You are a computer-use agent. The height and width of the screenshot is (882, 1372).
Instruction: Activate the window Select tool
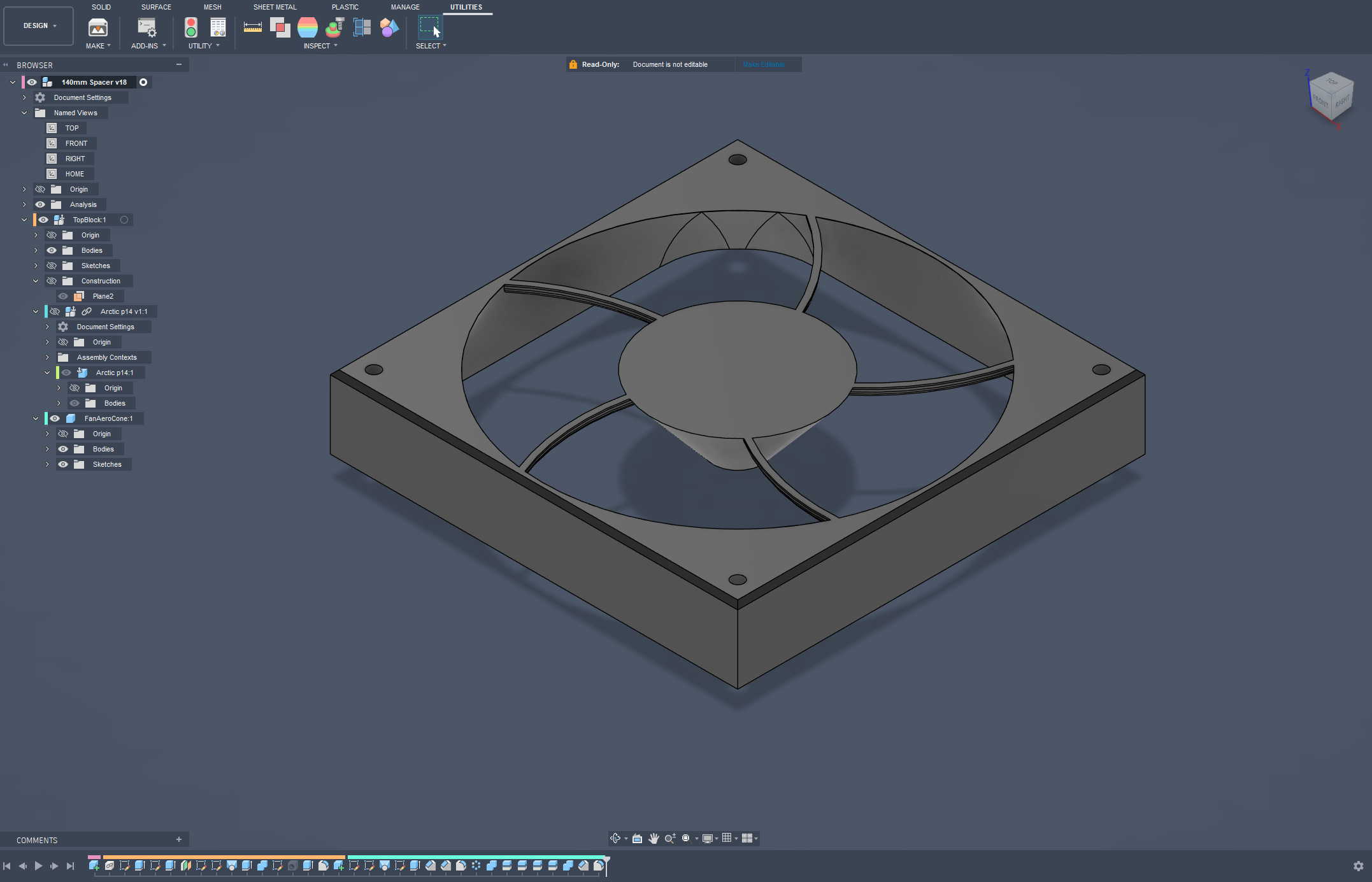point(430,27)
